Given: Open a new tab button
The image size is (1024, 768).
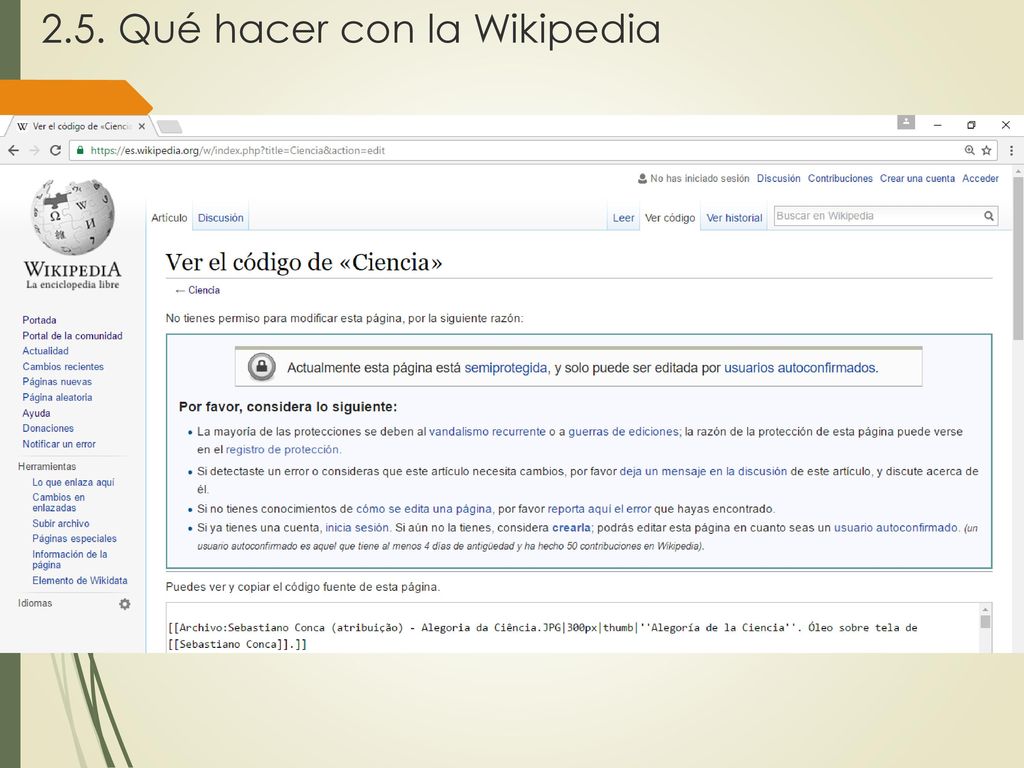Looking at the screenshot, I should [x=169, y=127].
